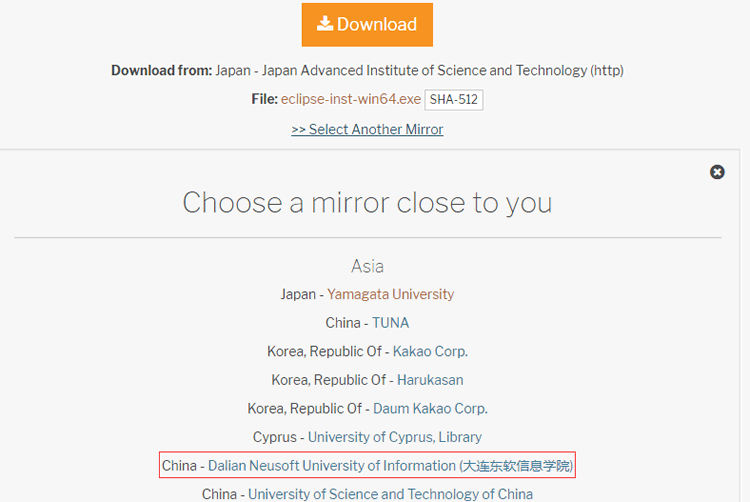Image resolution: width=750 pixels, height=502 pixels.
Task: Select Dalian Neusoft University of Information mirror
Action: (x=331, y=465)
